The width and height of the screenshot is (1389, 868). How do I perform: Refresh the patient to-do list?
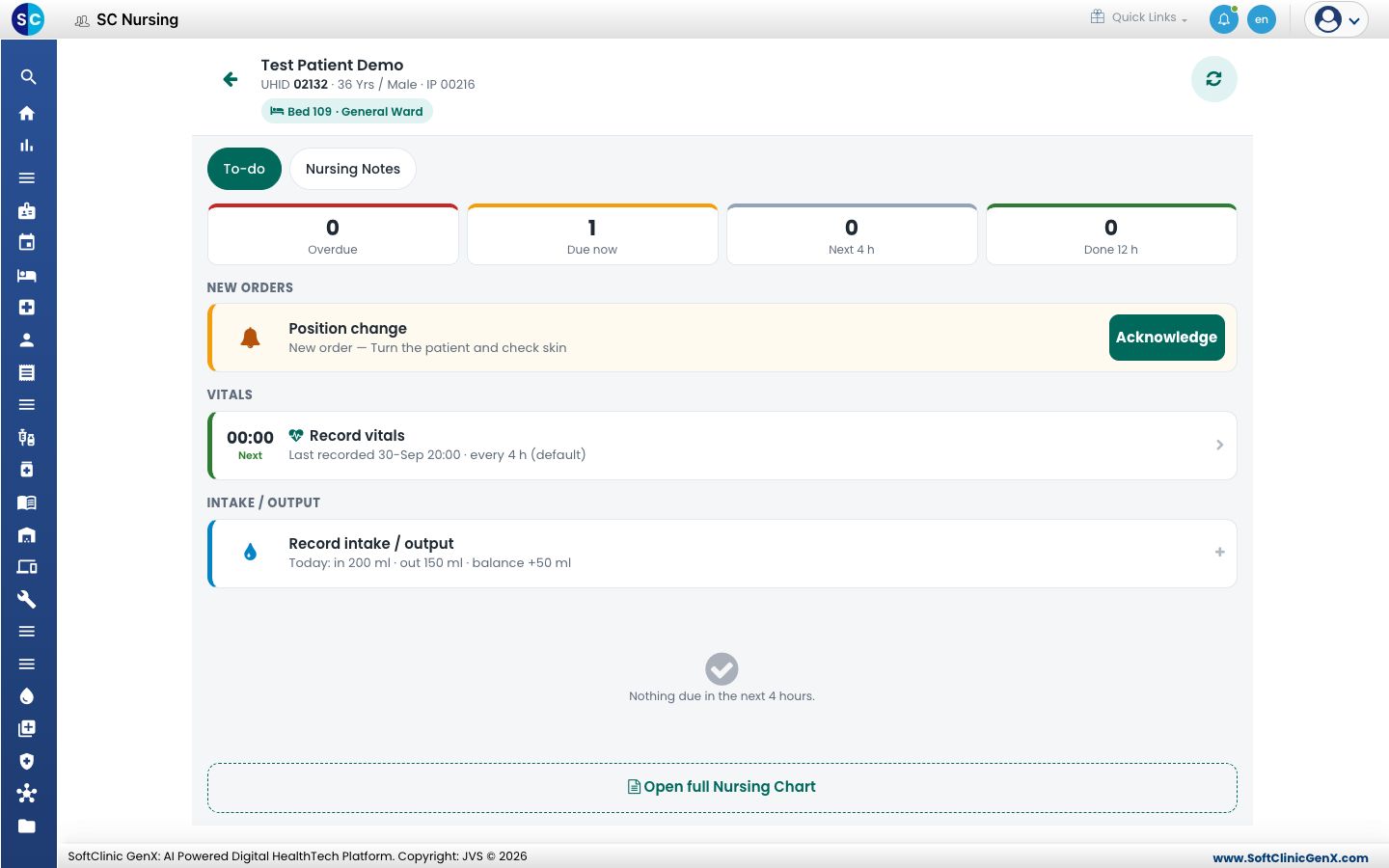tap(1214, 79)
